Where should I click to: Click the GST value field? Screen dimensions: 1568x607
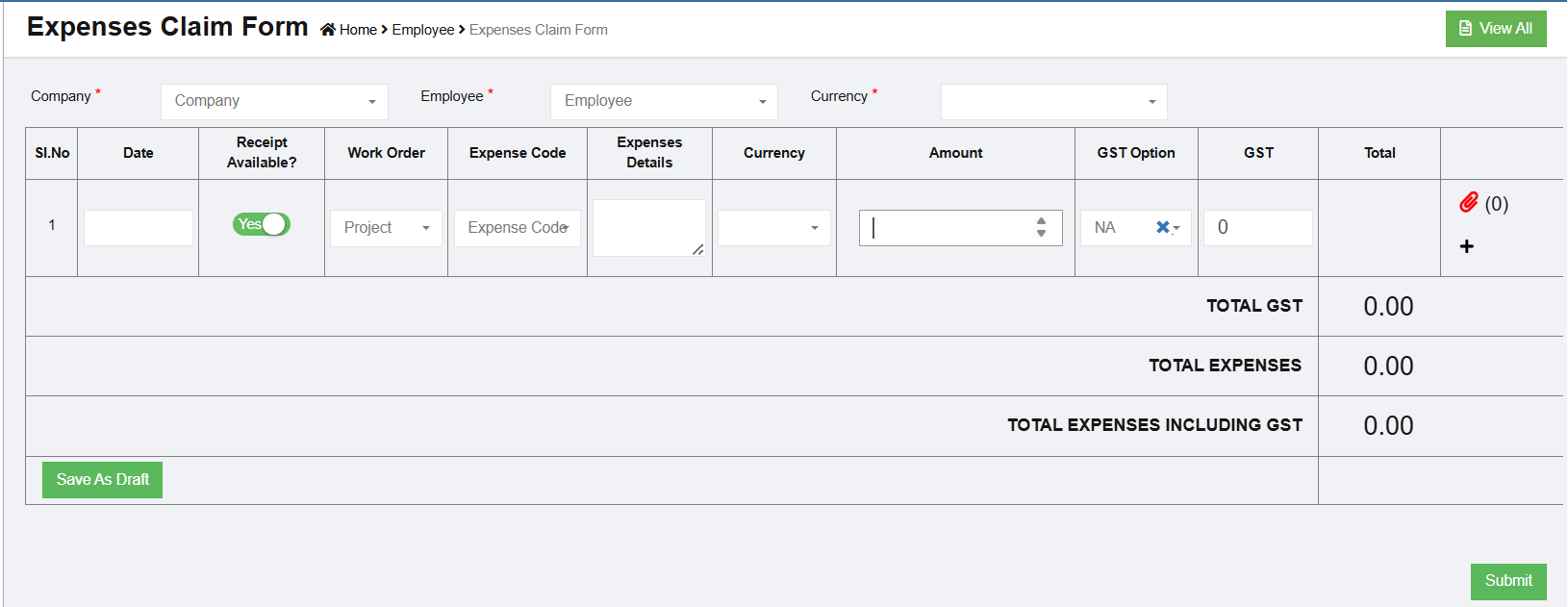pyautogui.click(x=1257, y=228)
